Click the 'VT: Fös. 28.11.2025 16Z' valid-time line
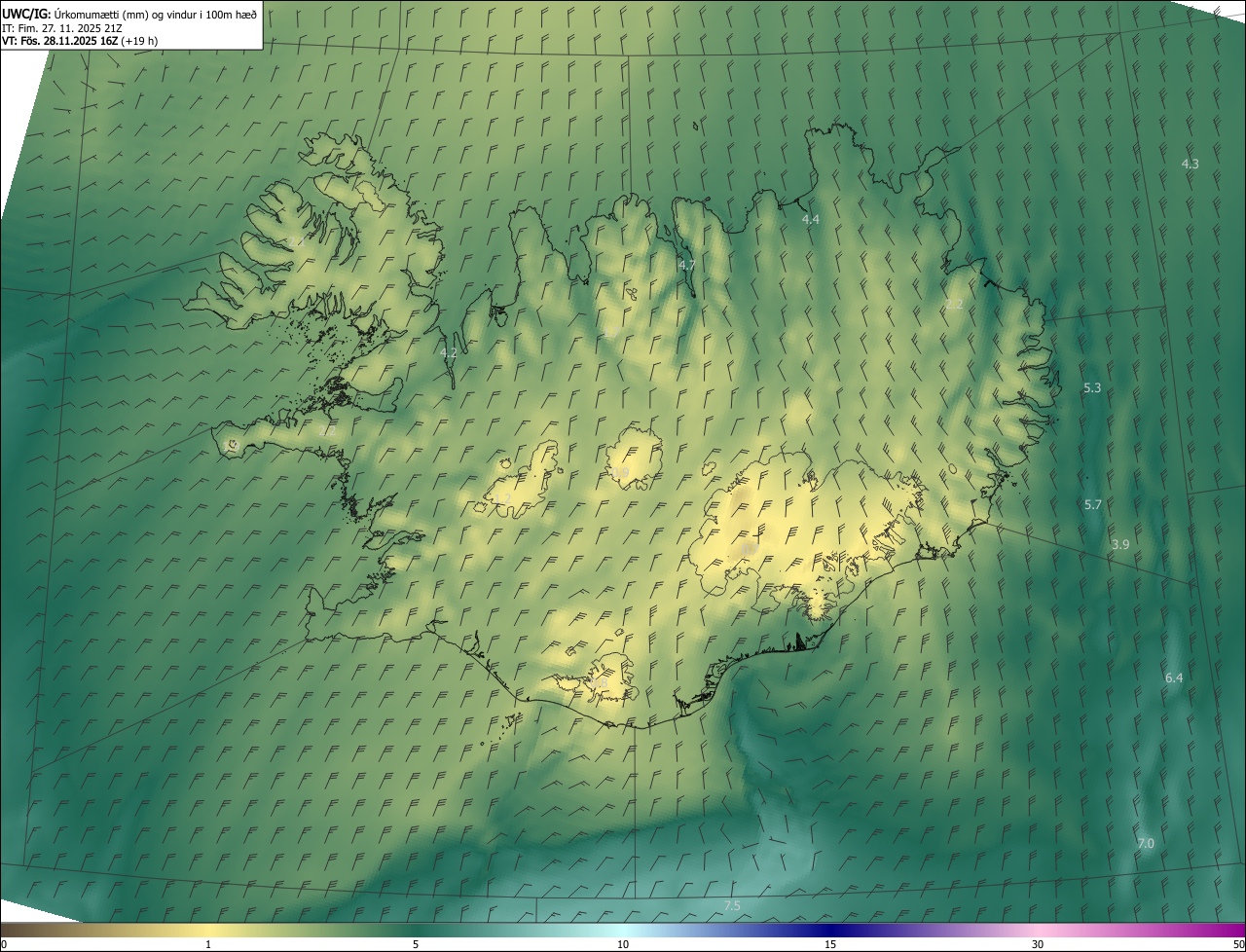Screen dimensions: 1246x952 point(80,41)
